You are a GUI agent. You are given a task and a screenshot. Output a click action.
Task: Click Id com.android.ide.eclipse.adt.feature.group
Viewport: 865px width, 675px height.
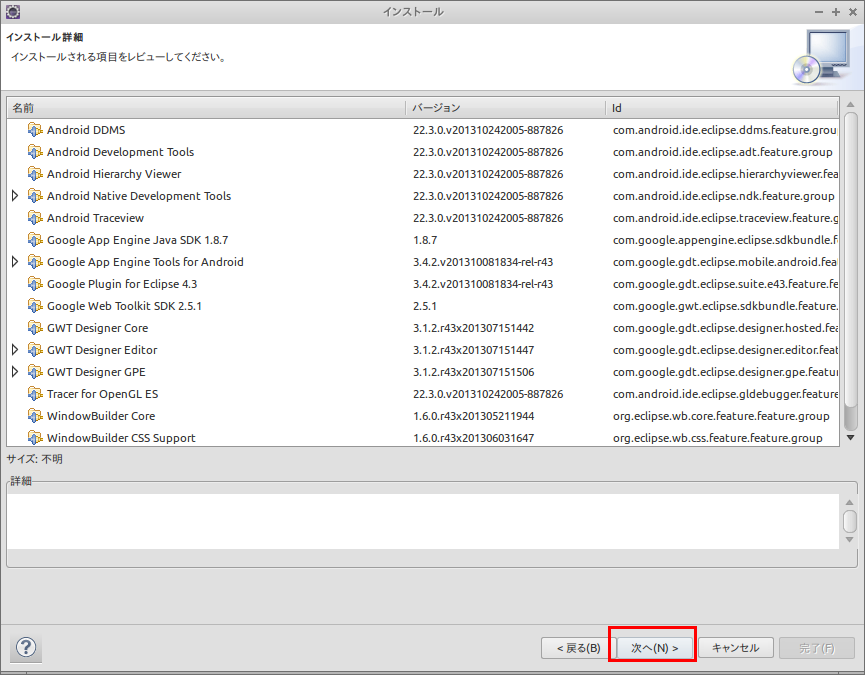tap(723, 152)
